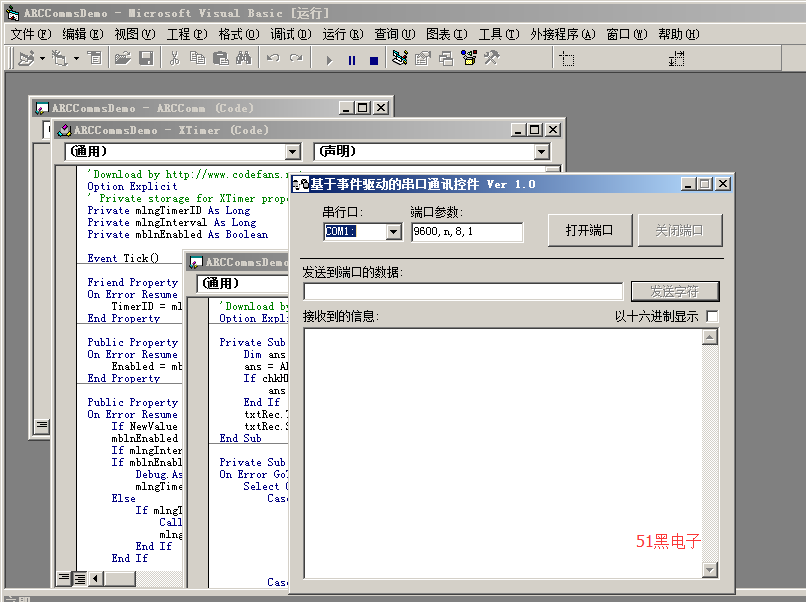
Task: Open the Form Layout Window icon
Action: pos(446,59)
